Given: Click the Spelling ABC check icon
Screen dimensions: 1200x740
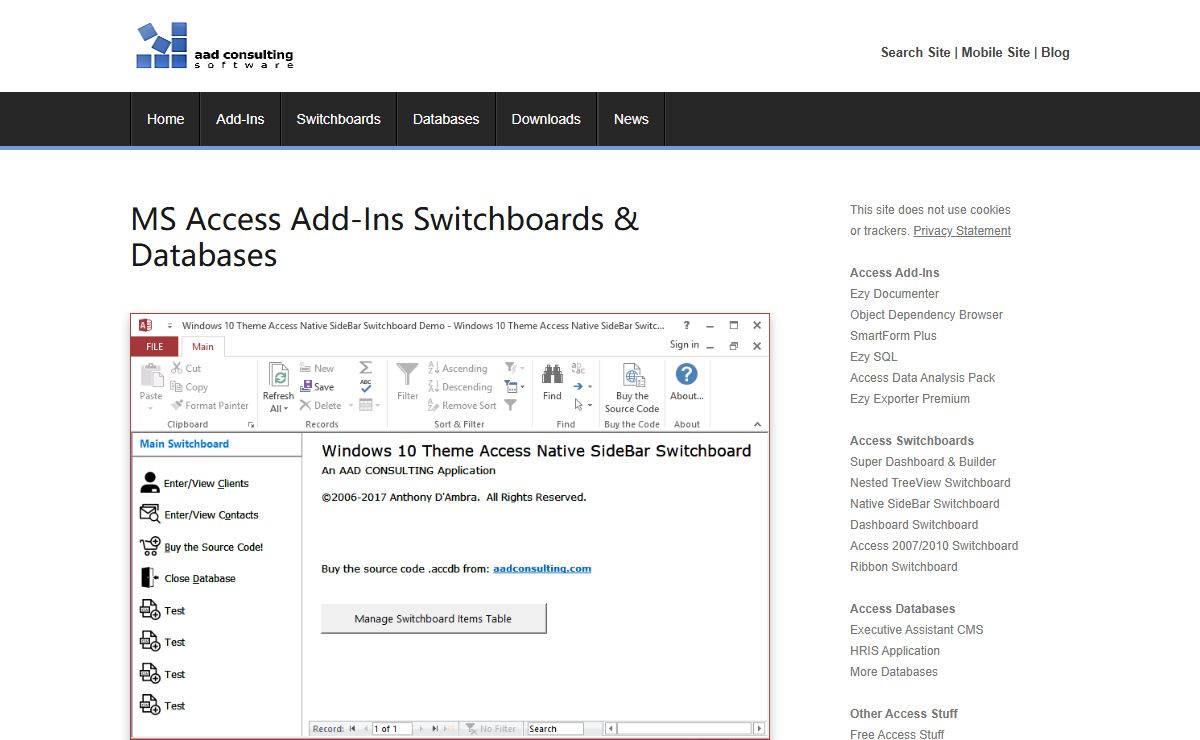Looking at the screenshot, I should click(366, 387).
